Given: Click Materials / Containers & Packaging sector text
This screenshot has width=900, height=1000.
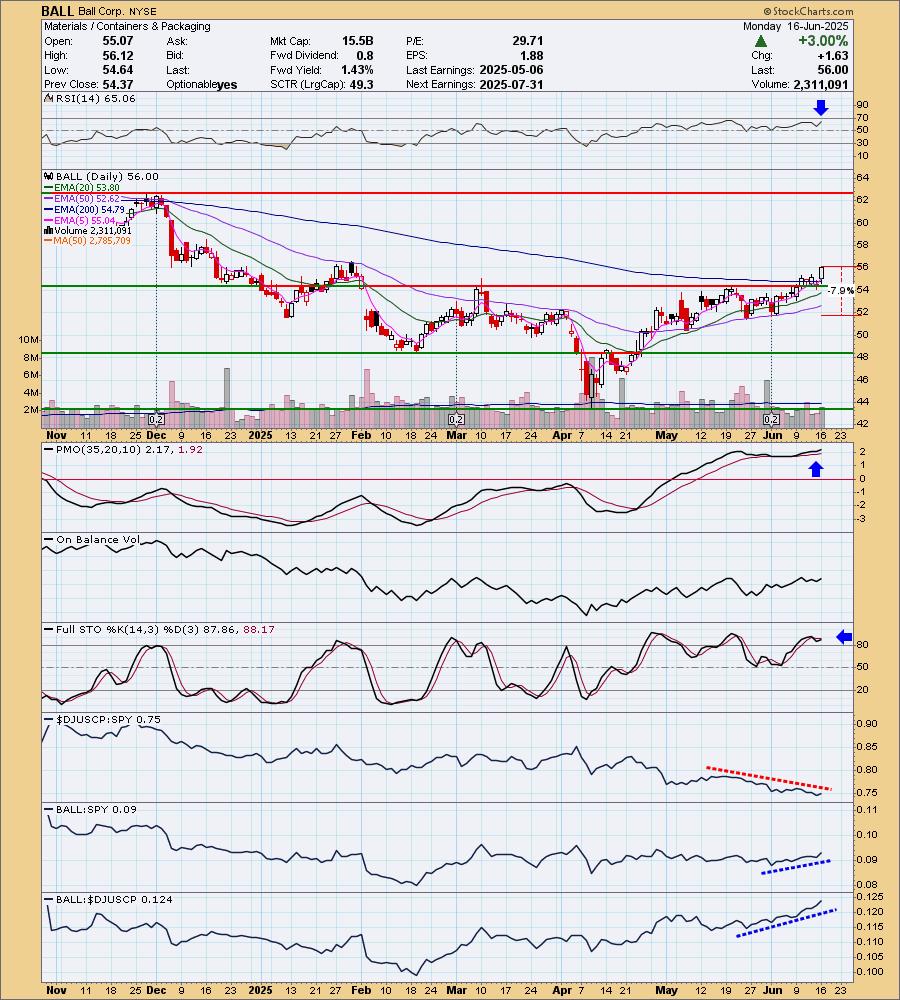Looking at the screenshot, I should [x=127, y=26].
